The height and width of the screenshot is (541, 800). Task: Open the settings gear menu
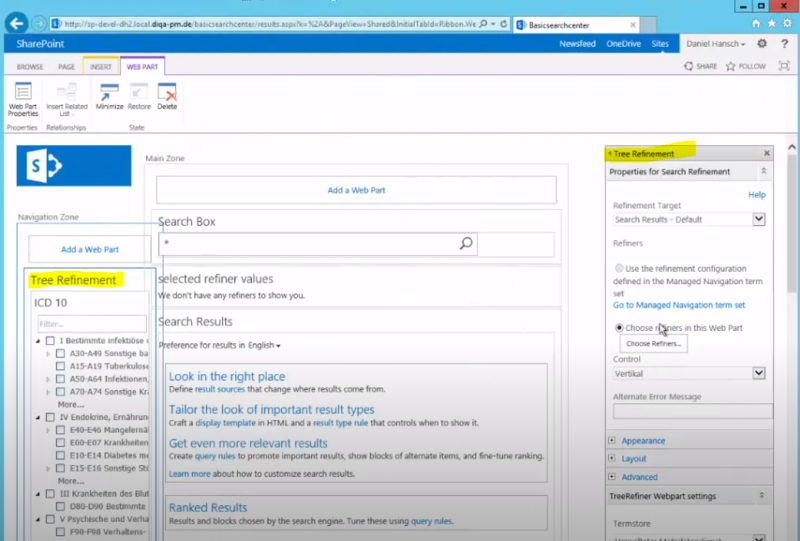[762, 44]
